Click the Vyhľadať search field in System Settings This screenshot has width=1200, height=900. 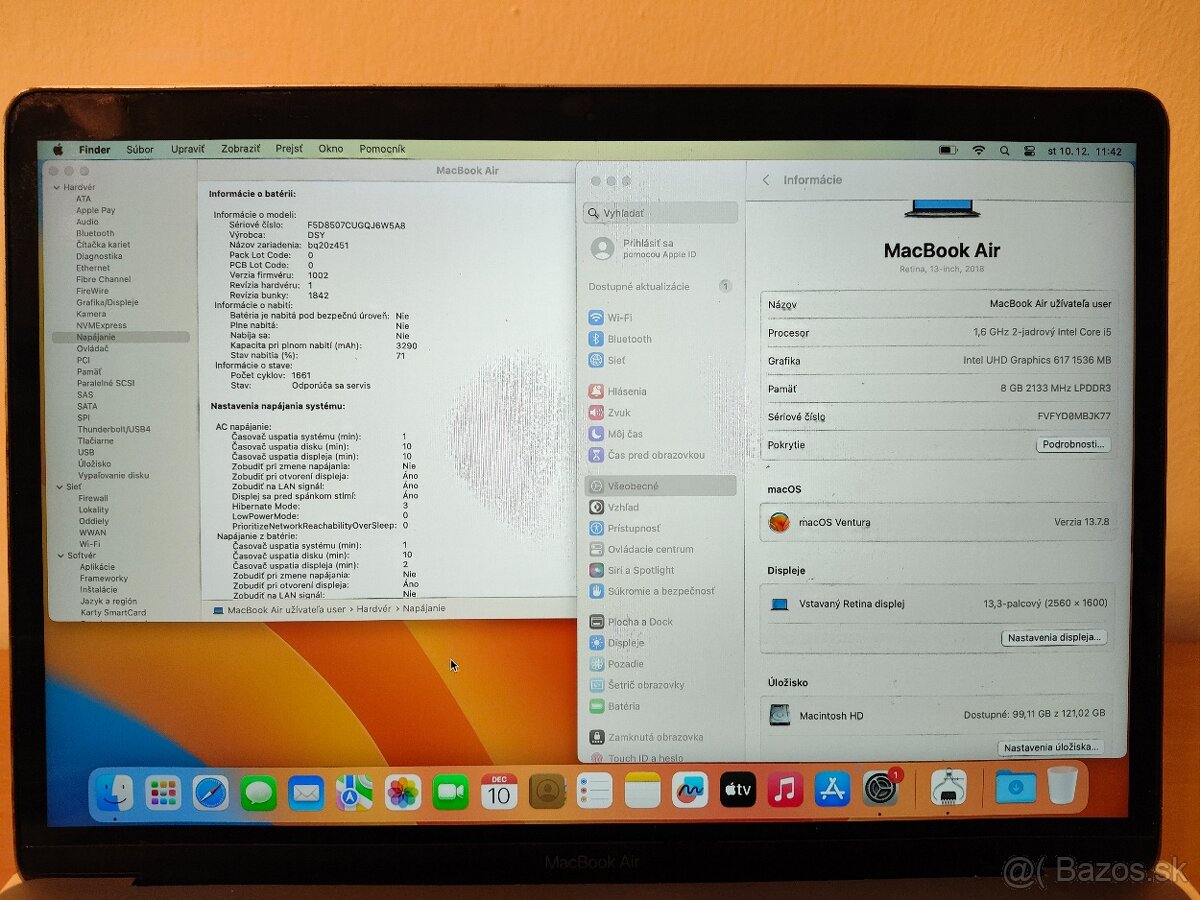(x=660, y=212)
